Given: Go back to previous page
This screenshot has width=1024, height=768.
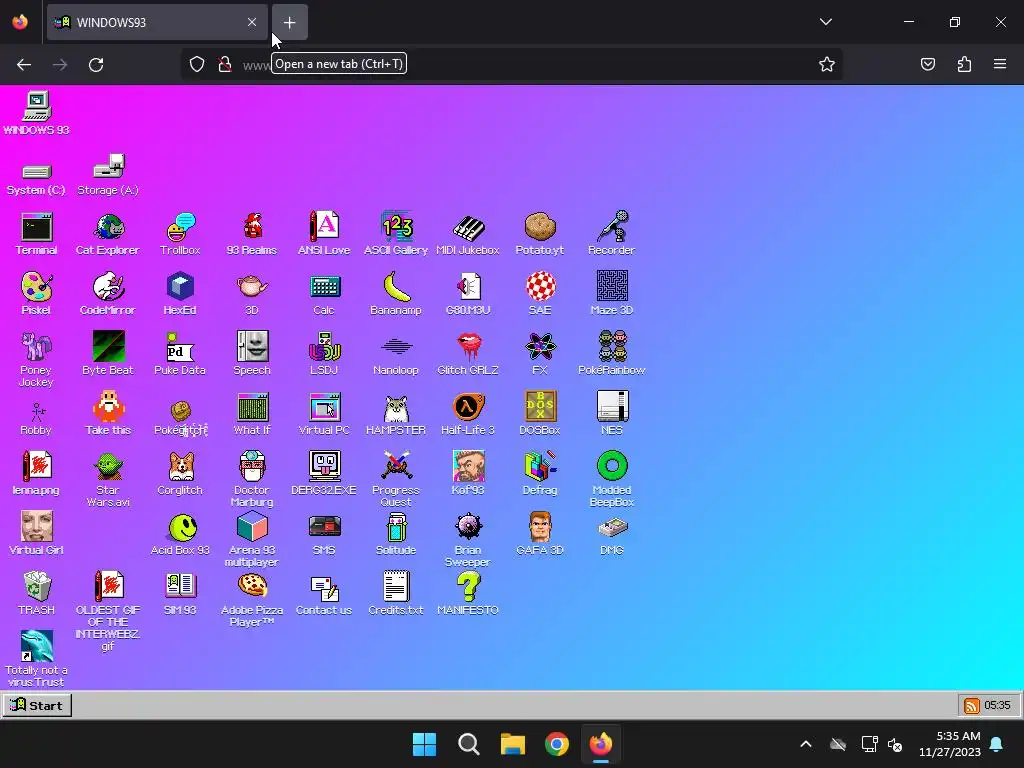Looking at the screenshot, I should (24, 64).
